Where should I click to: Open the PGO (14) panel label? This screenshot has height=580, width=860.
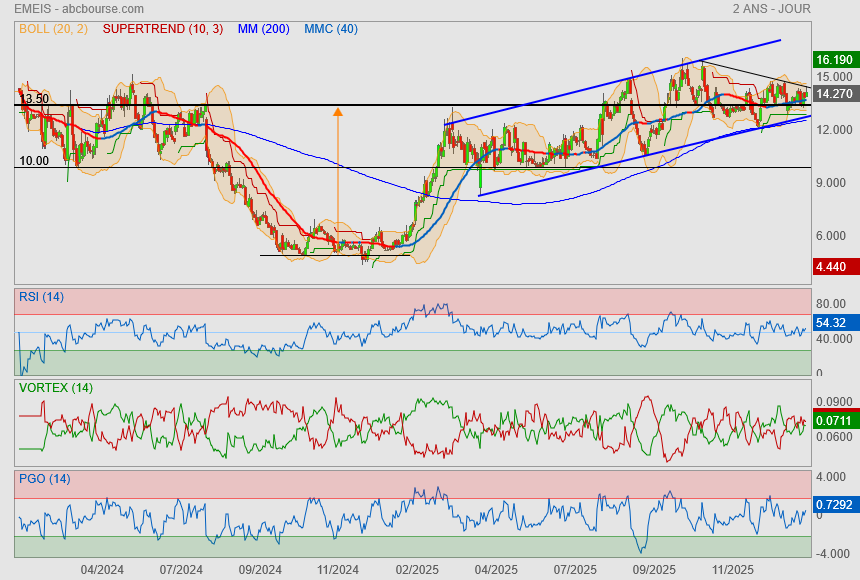click(x=43, y=479)
